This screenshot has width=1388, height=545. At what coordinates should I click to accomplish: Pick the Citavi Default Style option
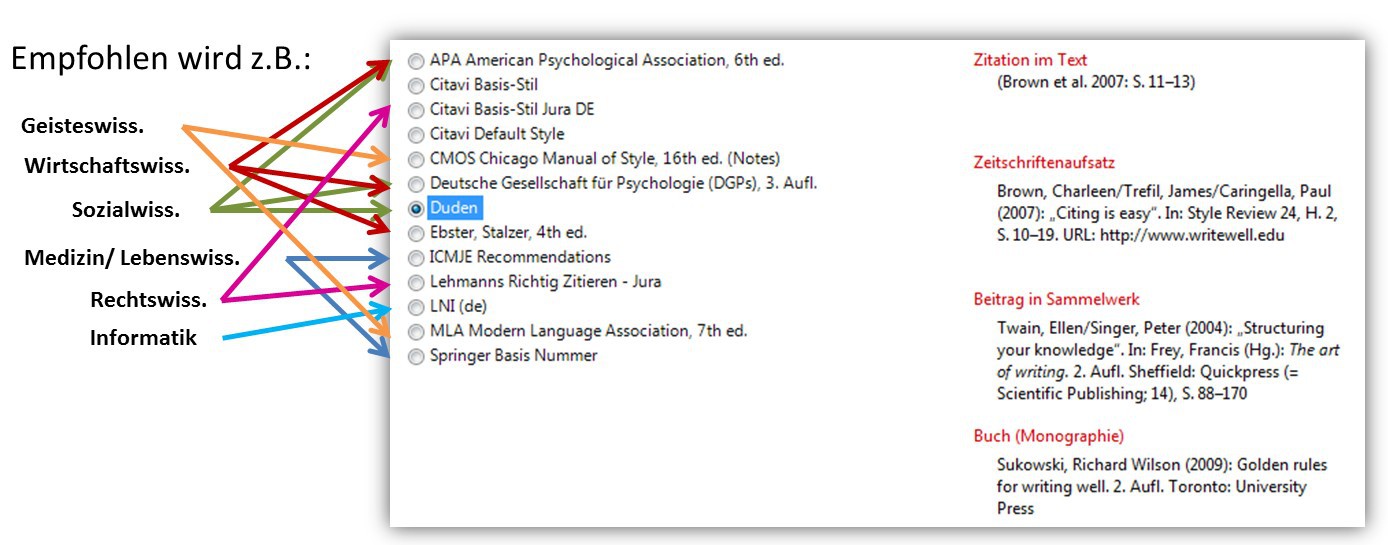tap(417, 135)
